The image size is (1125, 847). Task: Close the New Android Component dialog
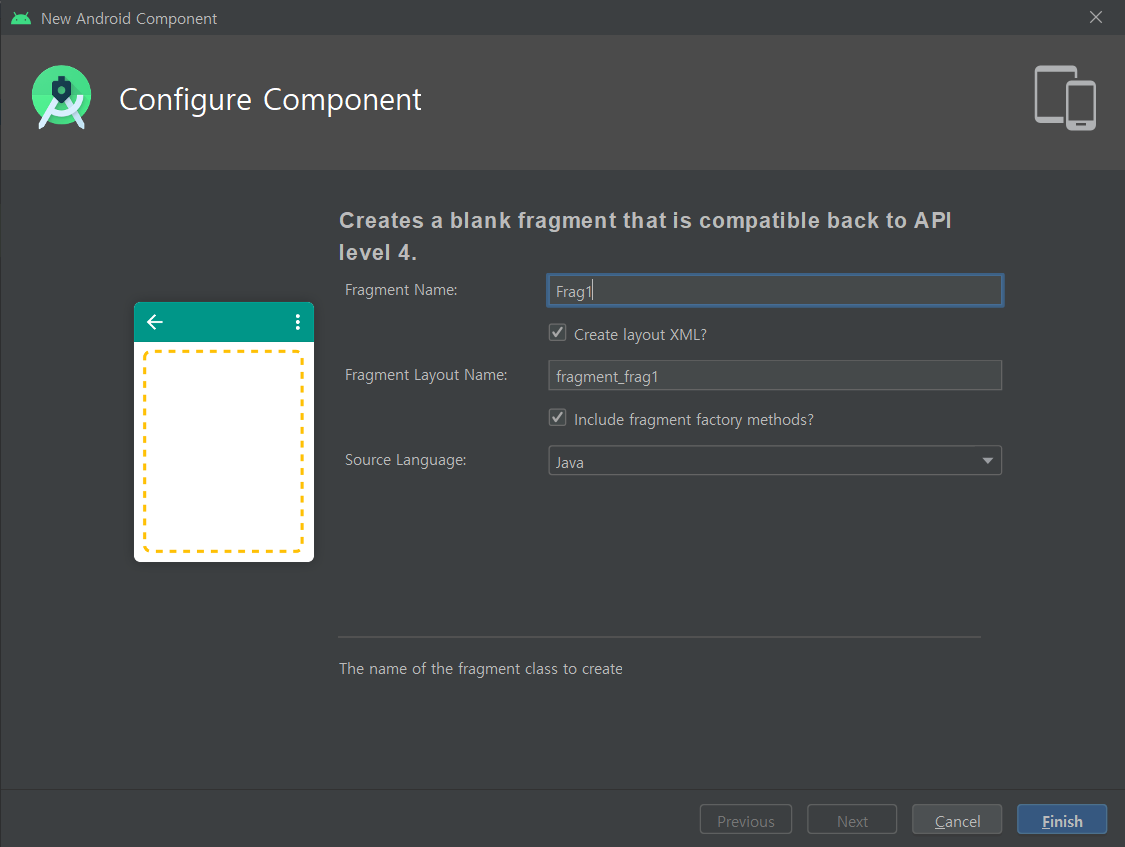tap(1096, 17)
